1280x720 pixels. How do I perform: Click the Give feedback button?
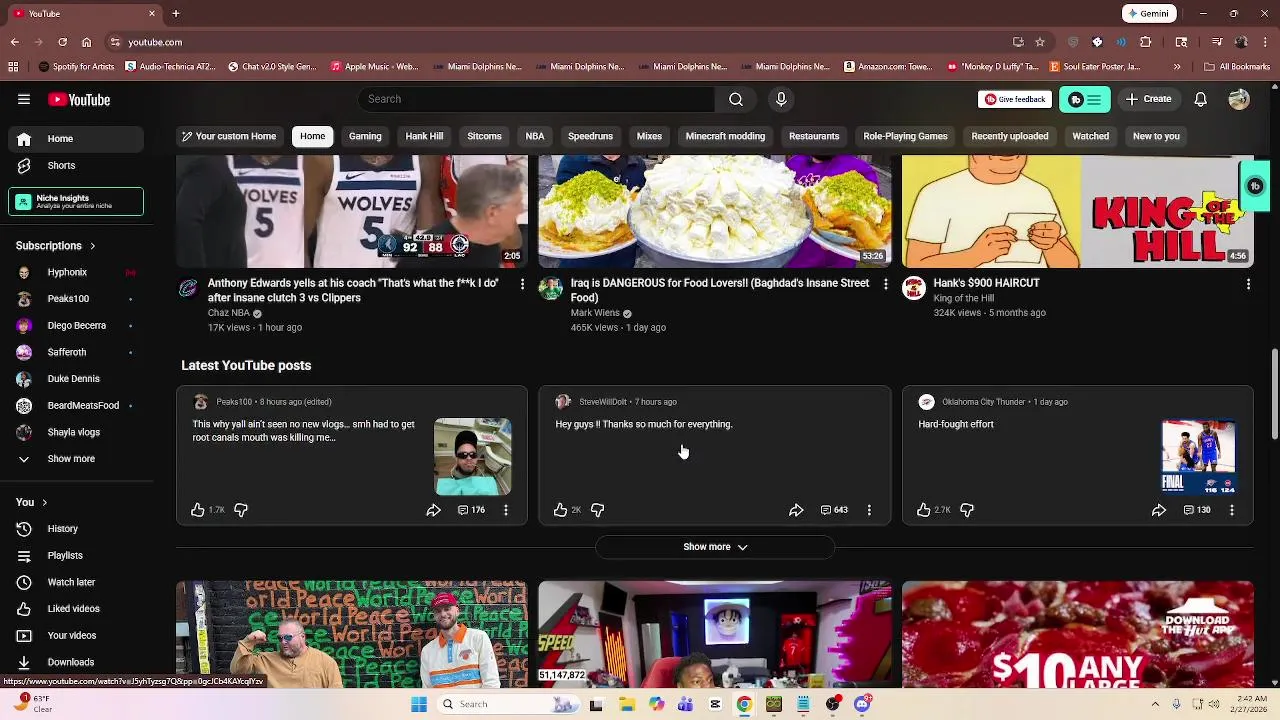click(1015, 99)
